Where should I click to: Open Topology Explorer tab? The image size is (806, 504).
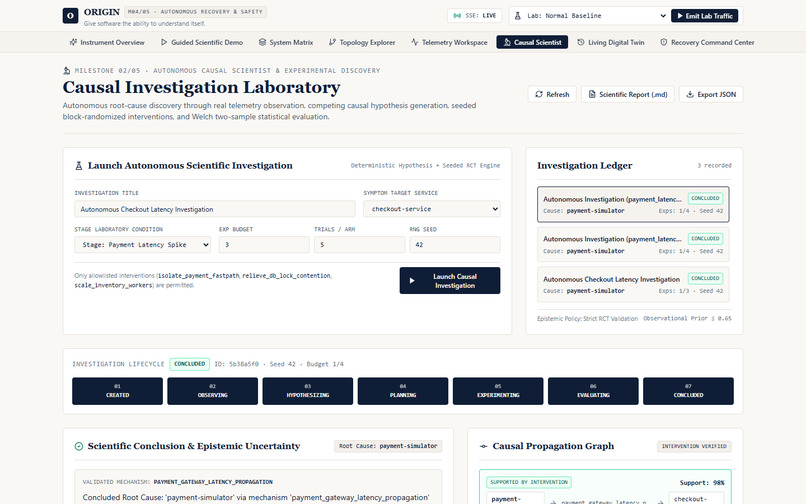362,42
